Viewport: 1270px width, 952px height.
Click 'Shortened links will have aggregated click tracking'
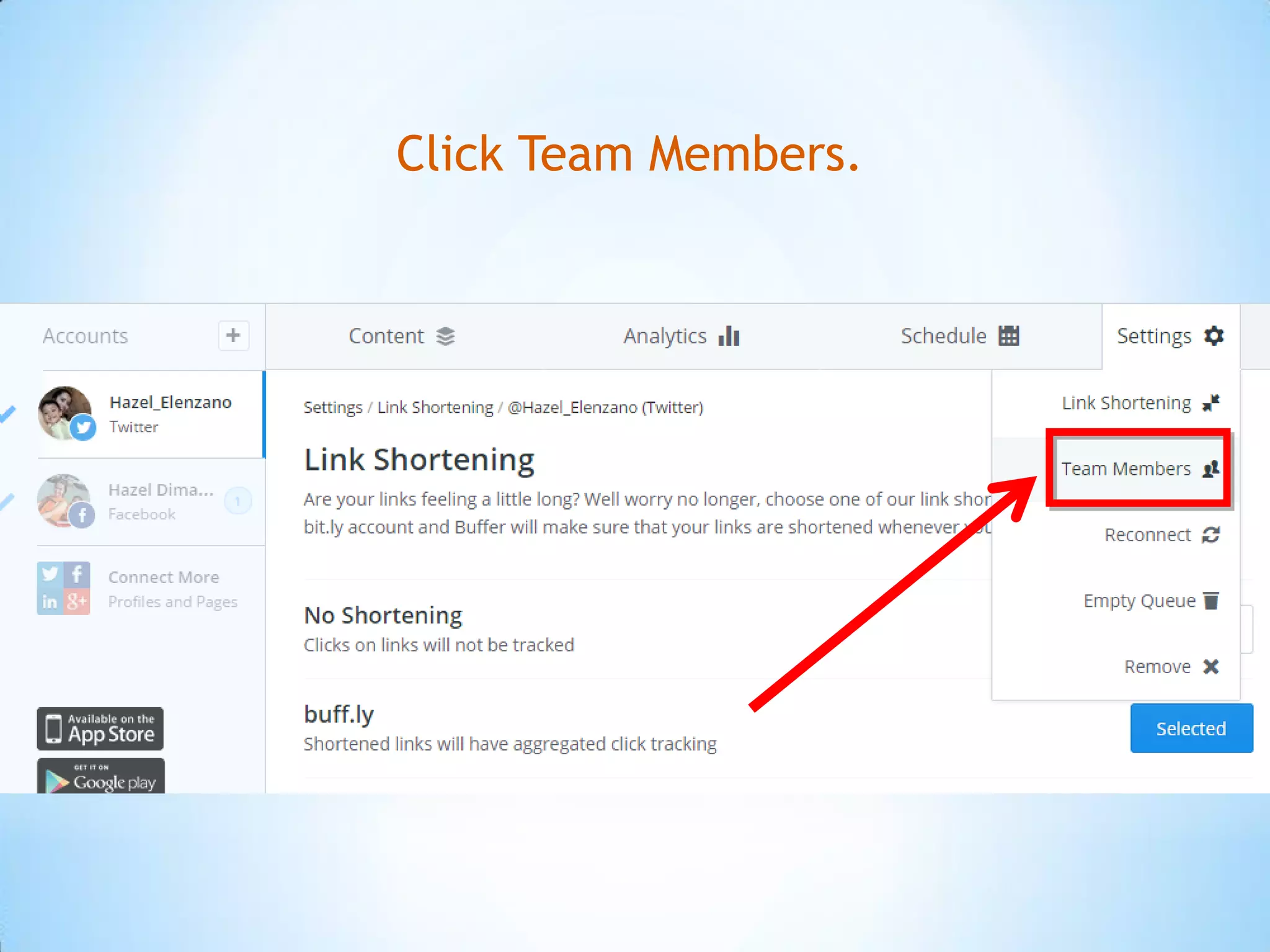tap(510, 744)
